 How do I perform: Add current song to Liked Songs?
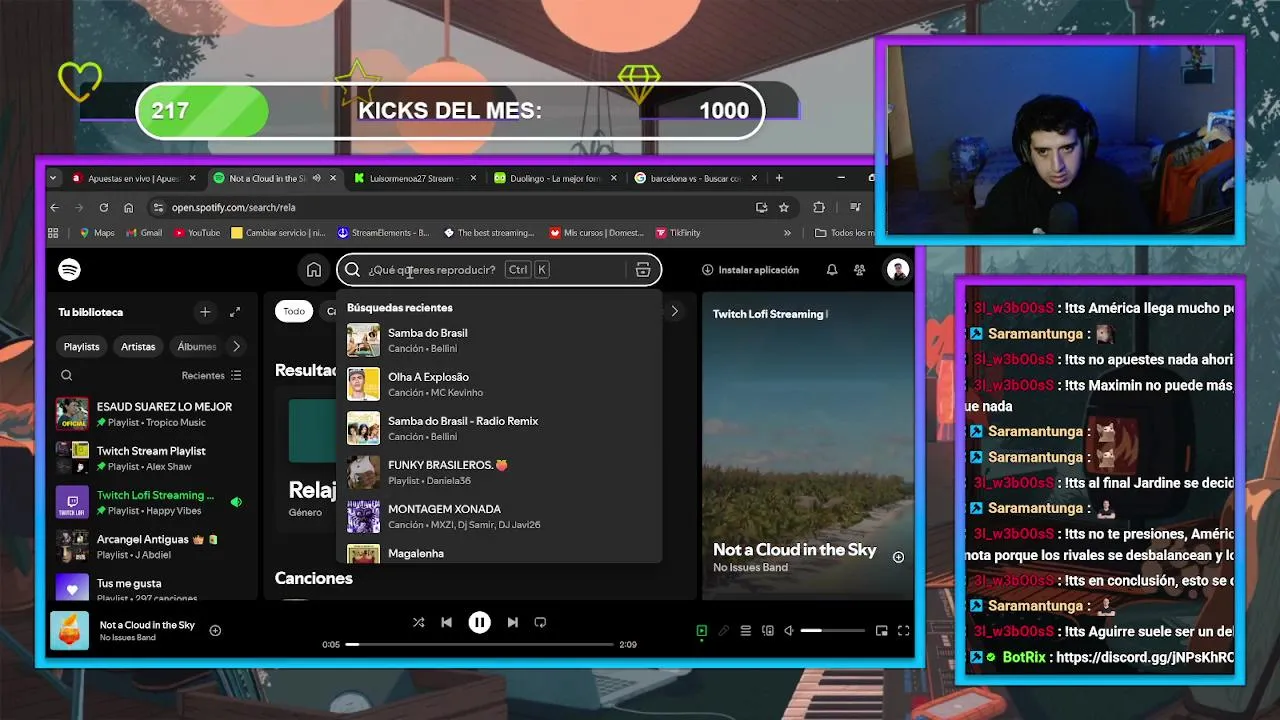coord(215,631)
